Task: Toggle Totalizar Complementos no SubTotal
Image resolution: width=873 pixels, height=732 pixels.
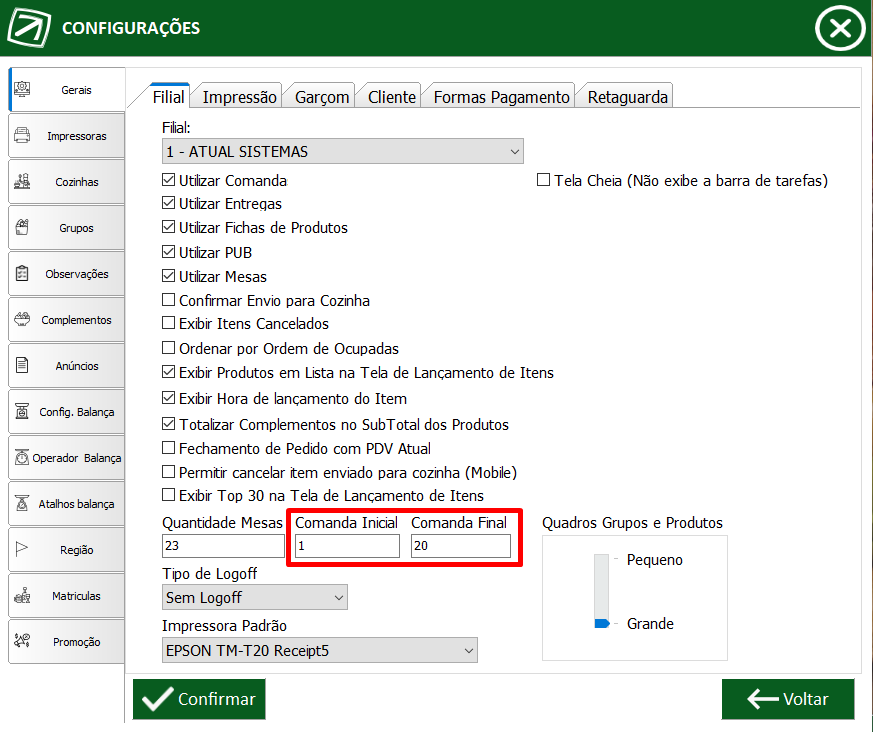Action: tap(168, 424)
